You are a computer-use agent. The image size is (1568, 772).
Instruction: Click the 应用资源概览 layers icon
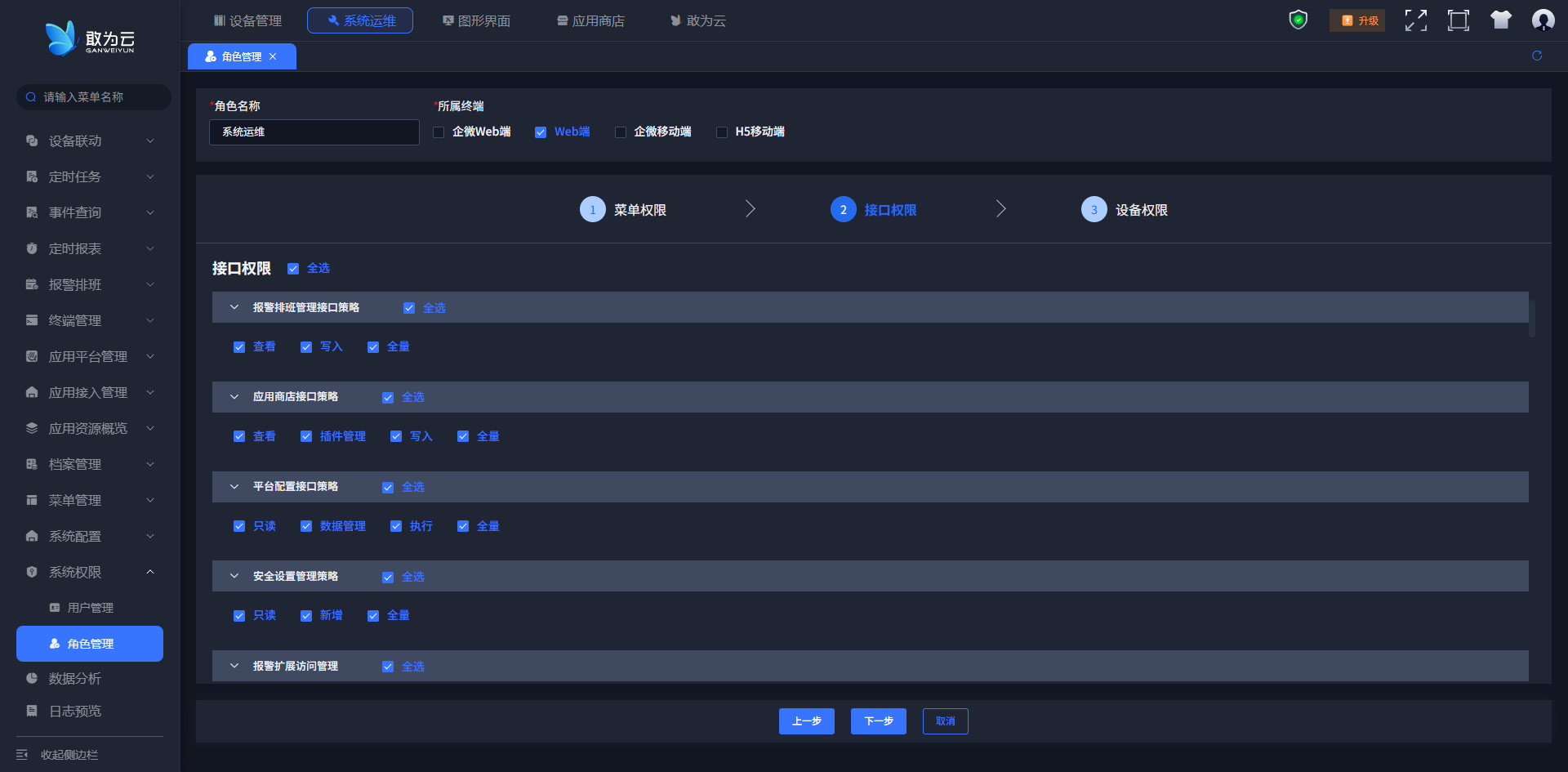[x=32, y=428]
